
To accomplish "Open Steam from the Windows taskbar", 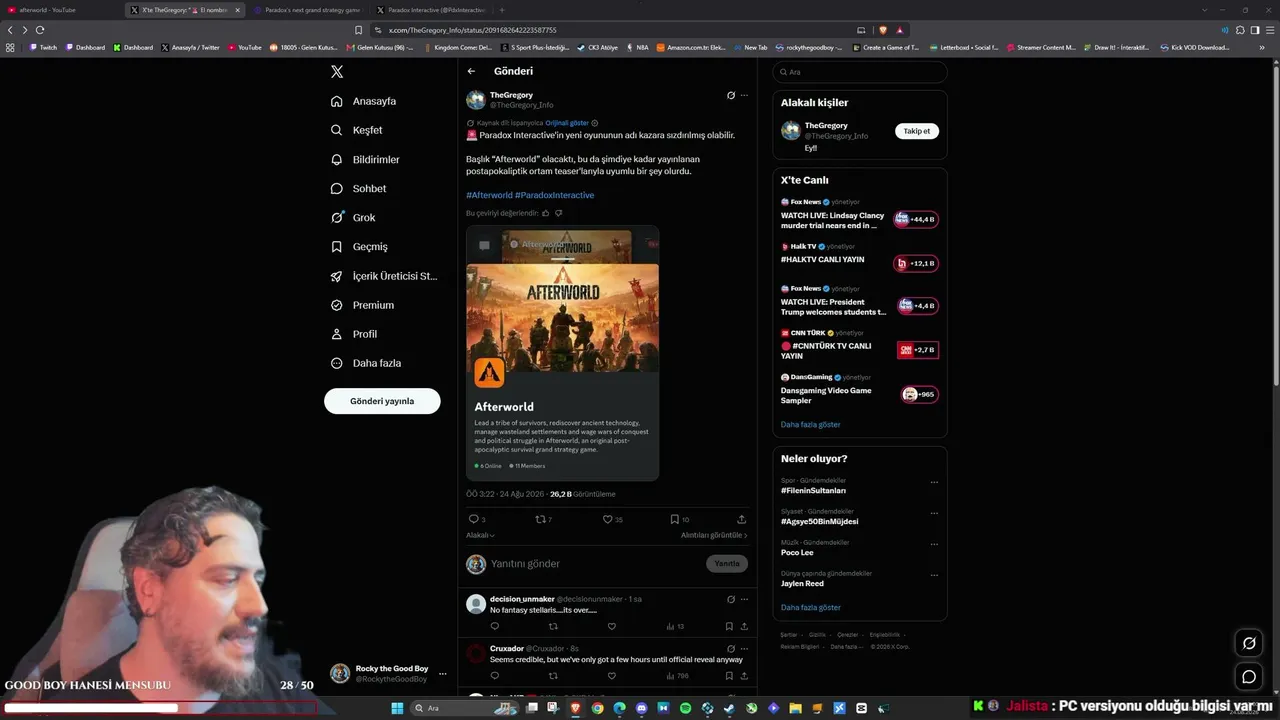I will [729, 708].
